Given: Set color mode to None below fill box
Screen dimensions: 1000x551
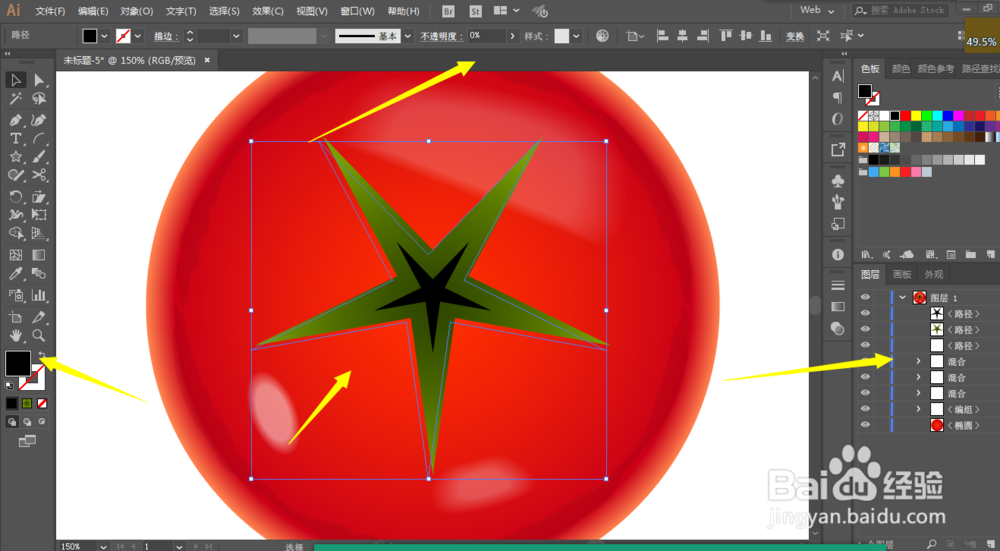Looking at the screenshot, I should pyautogui.click(x=42, y=404).
